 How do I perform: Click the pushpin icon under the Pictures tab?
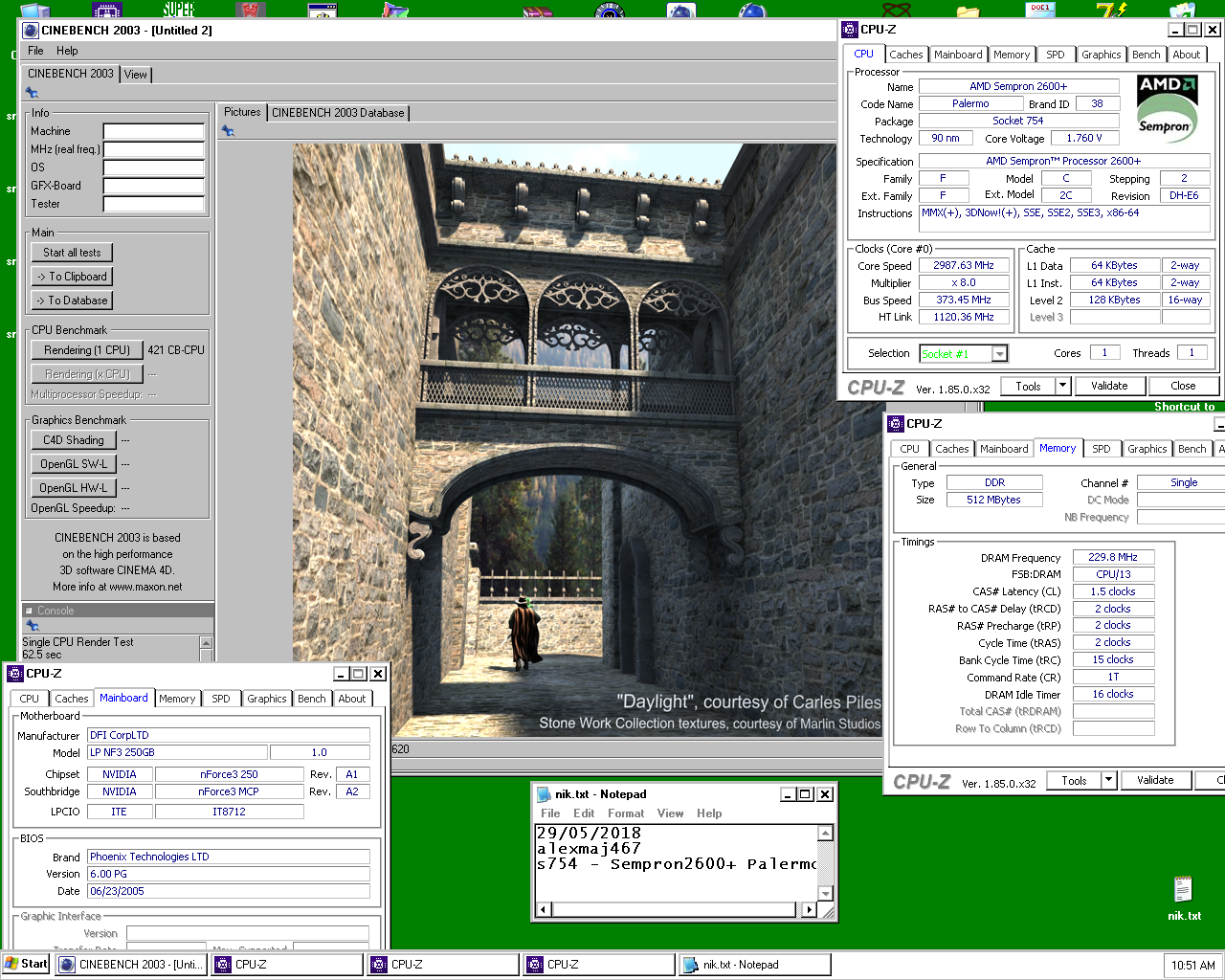pyautogui.click(x=228, y=131)
